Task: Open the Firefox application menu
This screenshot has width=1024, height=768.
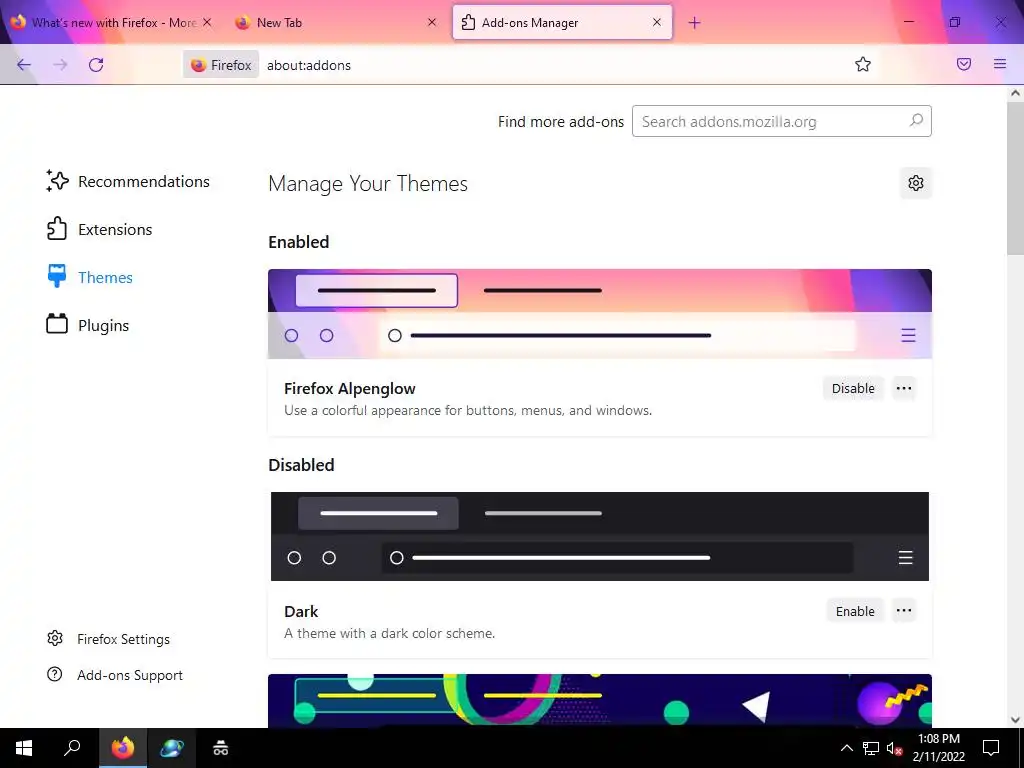Action: (999, 64)
